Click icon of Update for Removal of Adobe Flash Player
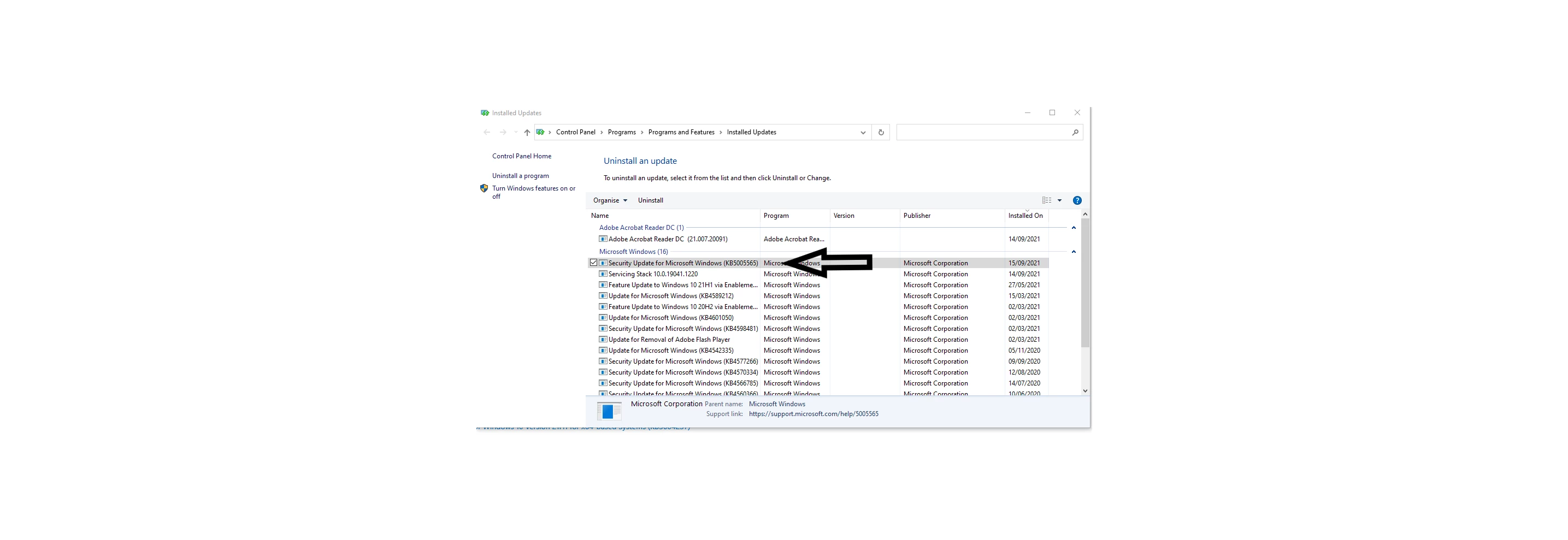Image resolution: width=1568 pixels, height=540 pixels. tap(603, 340)
